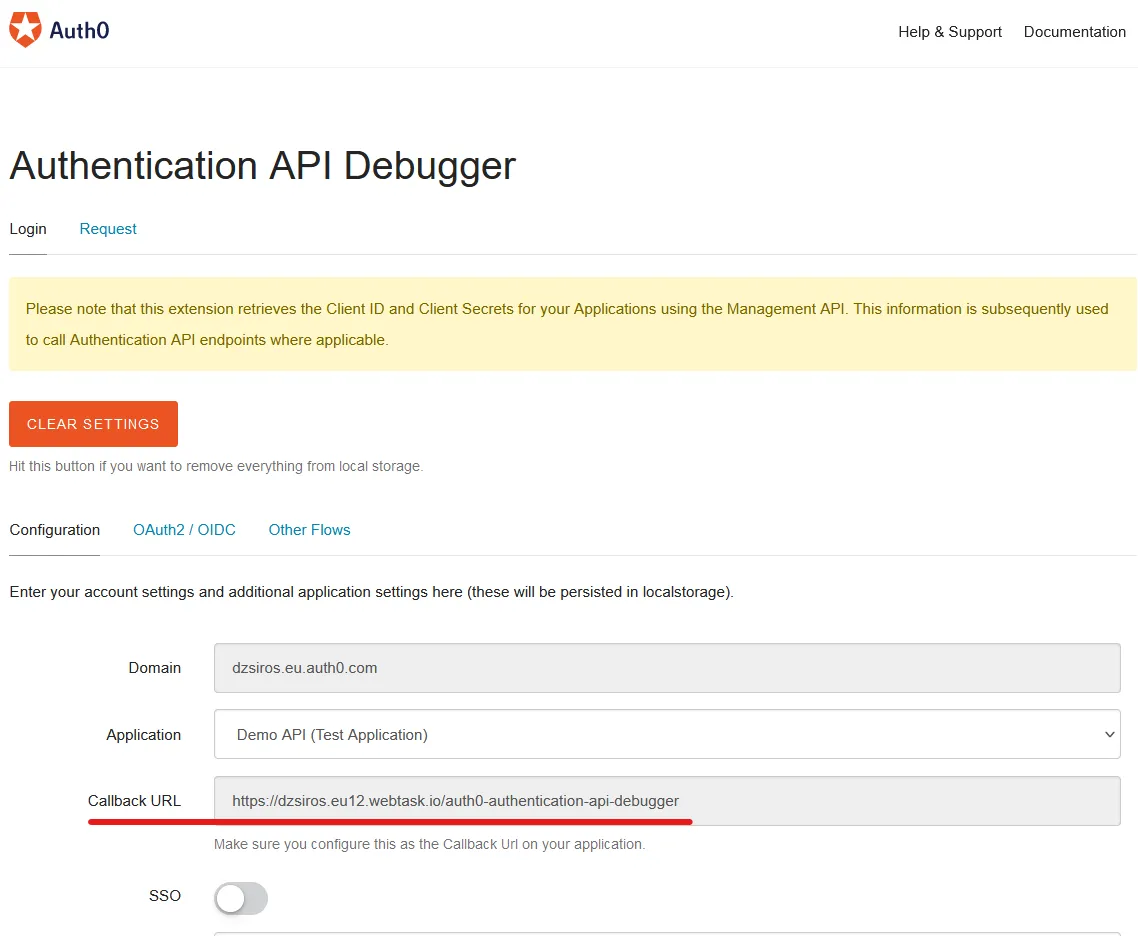This screenshot has width=1138, height=936.
Task: Click the Callback URL field
Action: (x=667, y=801)
